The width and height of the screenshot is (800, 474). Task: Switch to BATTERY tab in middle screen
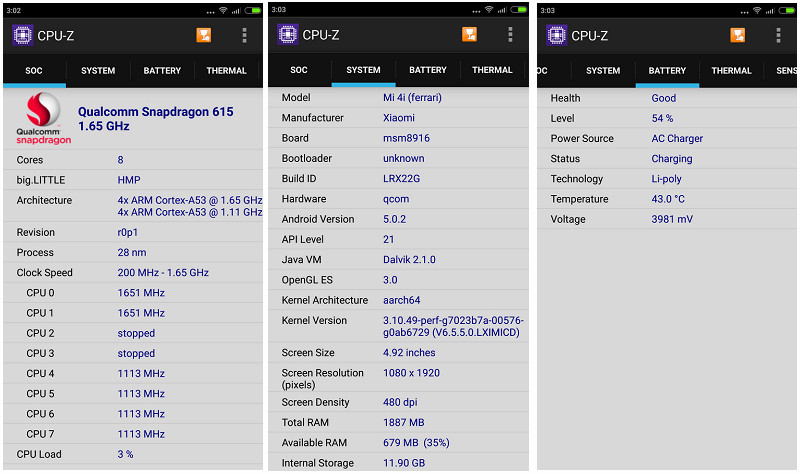(428, 70)
